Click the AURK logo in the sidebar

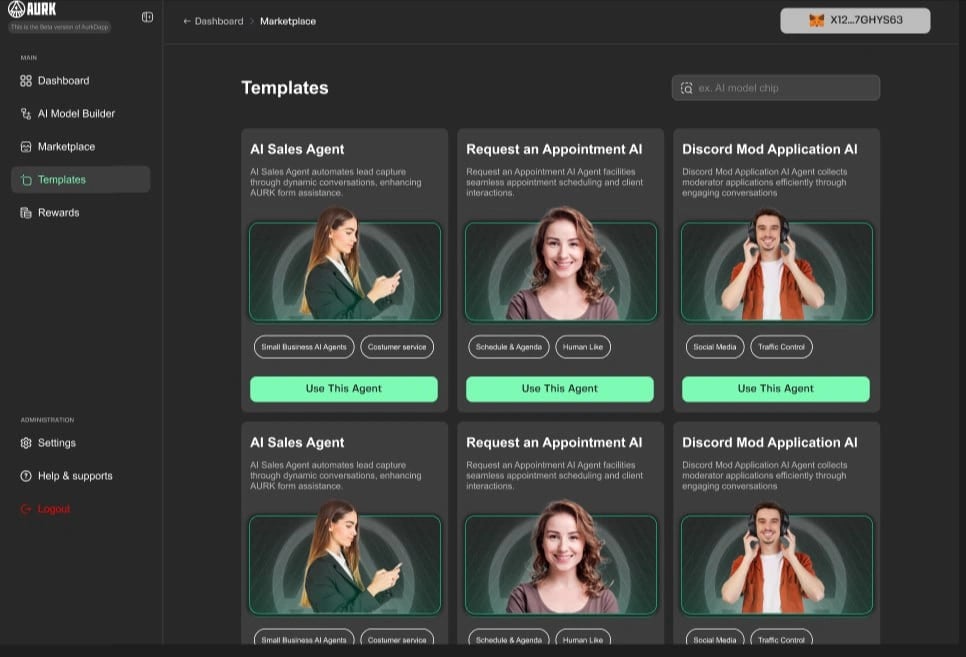pyautogui.click(x=32, y=9)
